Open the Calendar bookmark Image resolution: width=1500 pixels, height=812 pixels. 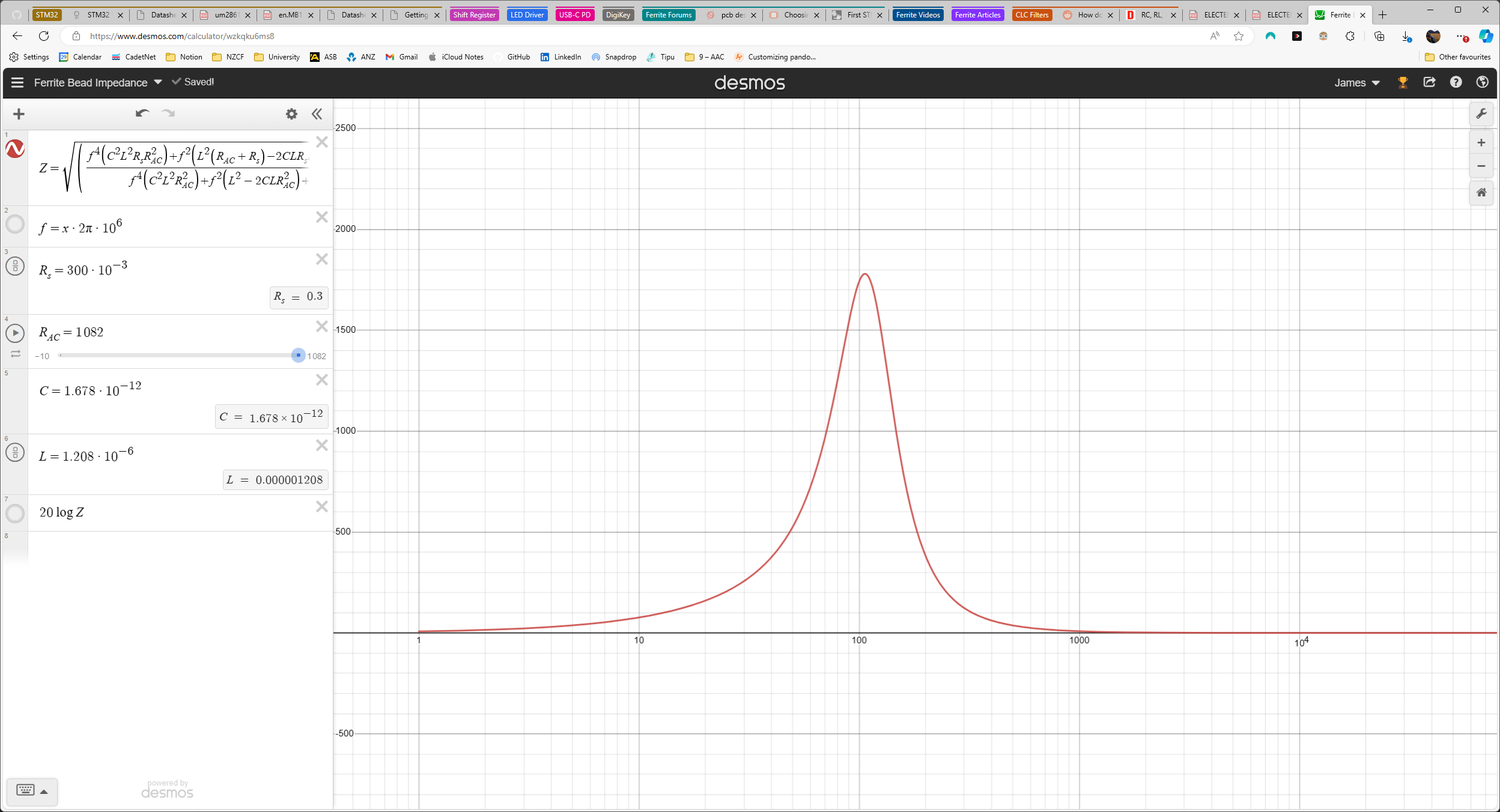click(x=80, y=57)
